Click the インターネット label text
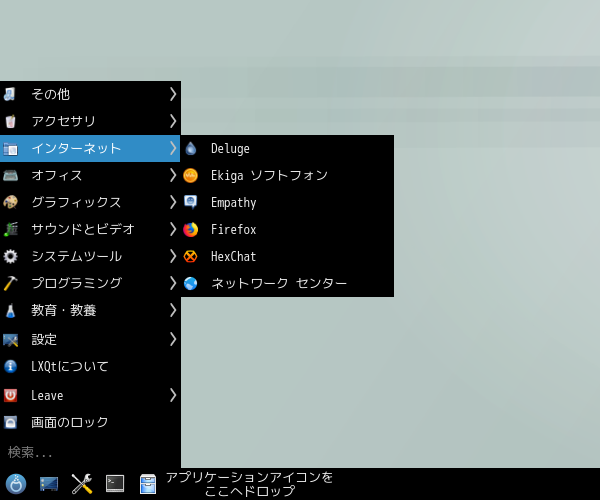The height and width of the screenshot is (500, 600). pyautogui.click(x=76, y=148)
